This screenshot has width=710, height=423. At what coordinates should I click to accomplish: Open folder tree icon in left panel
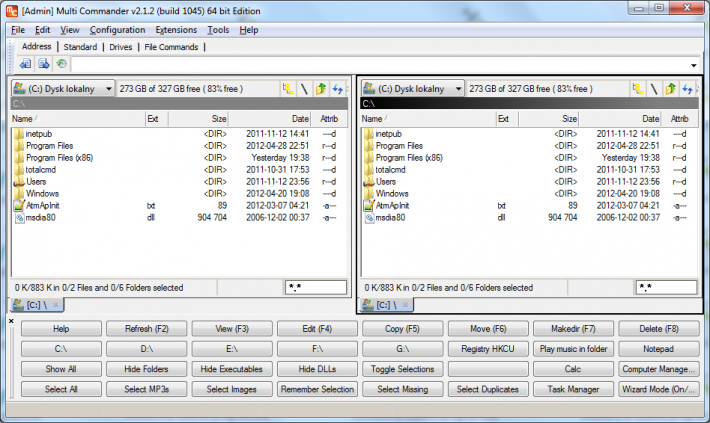(288, 88)
